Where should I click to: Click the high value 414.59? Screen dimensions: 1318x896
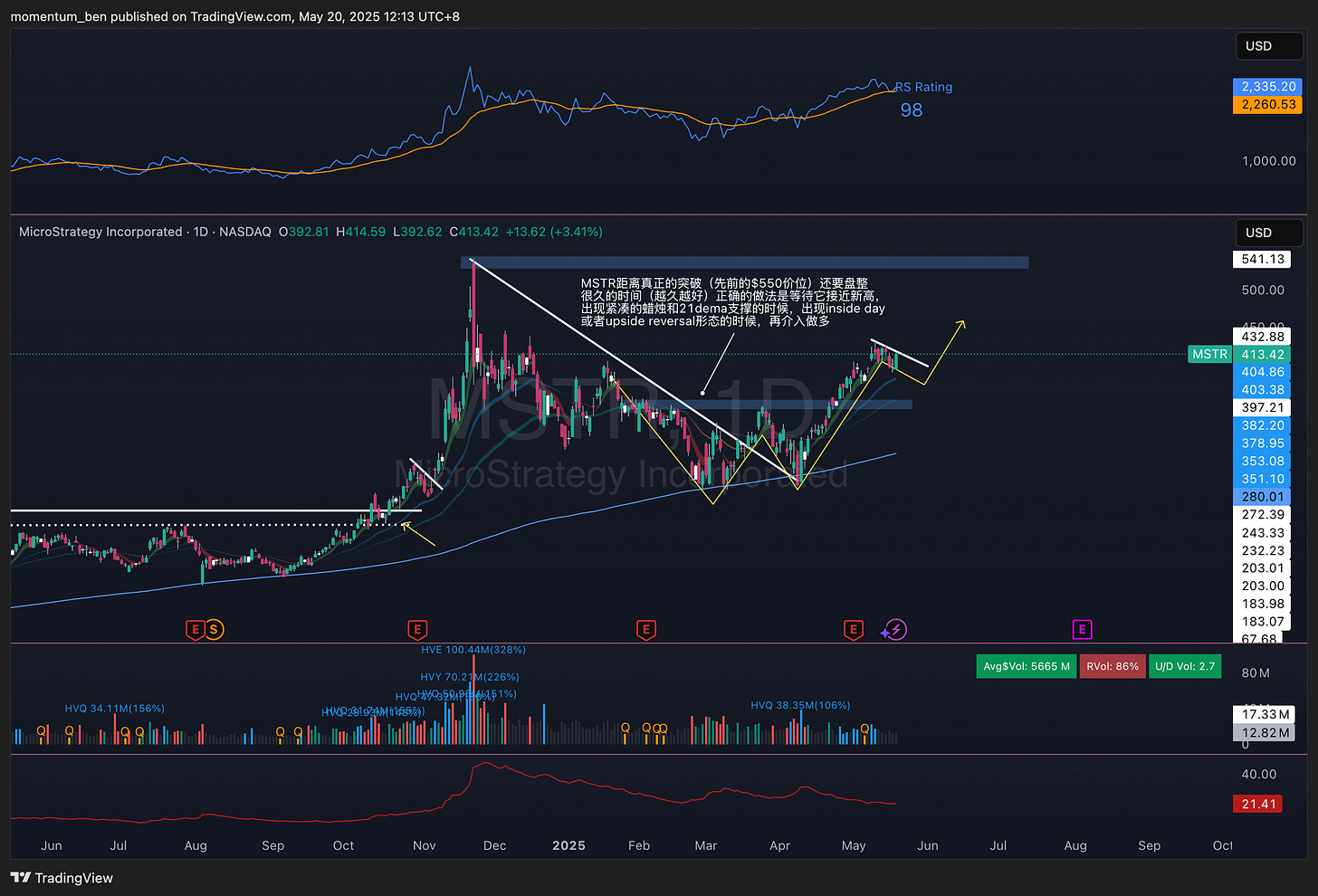pos(366,232)
